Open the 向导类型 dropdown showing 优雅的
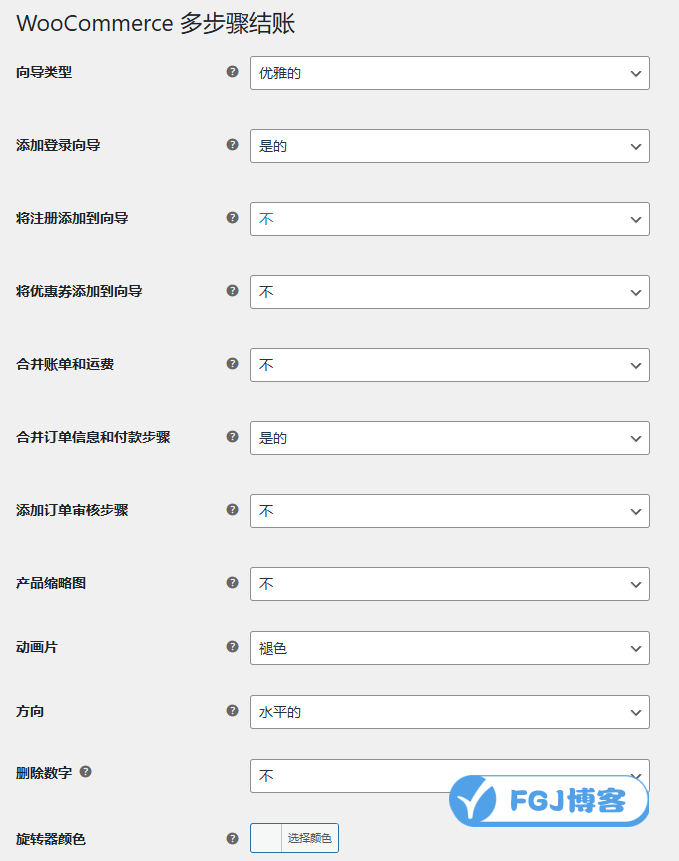 (450, 73)
